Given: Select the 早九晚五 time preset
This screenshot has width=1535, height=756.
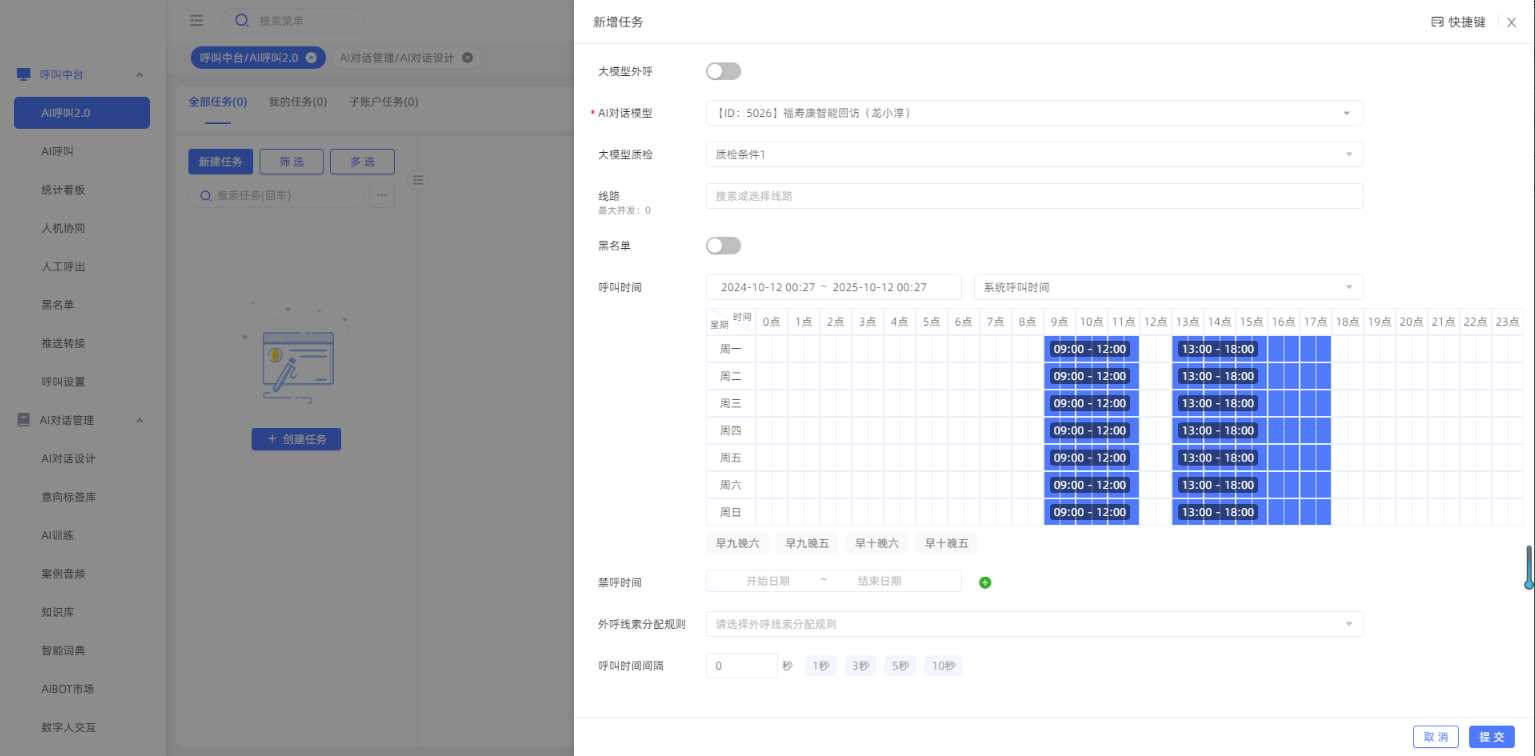Looking at the screenshot, I should 806,543.
